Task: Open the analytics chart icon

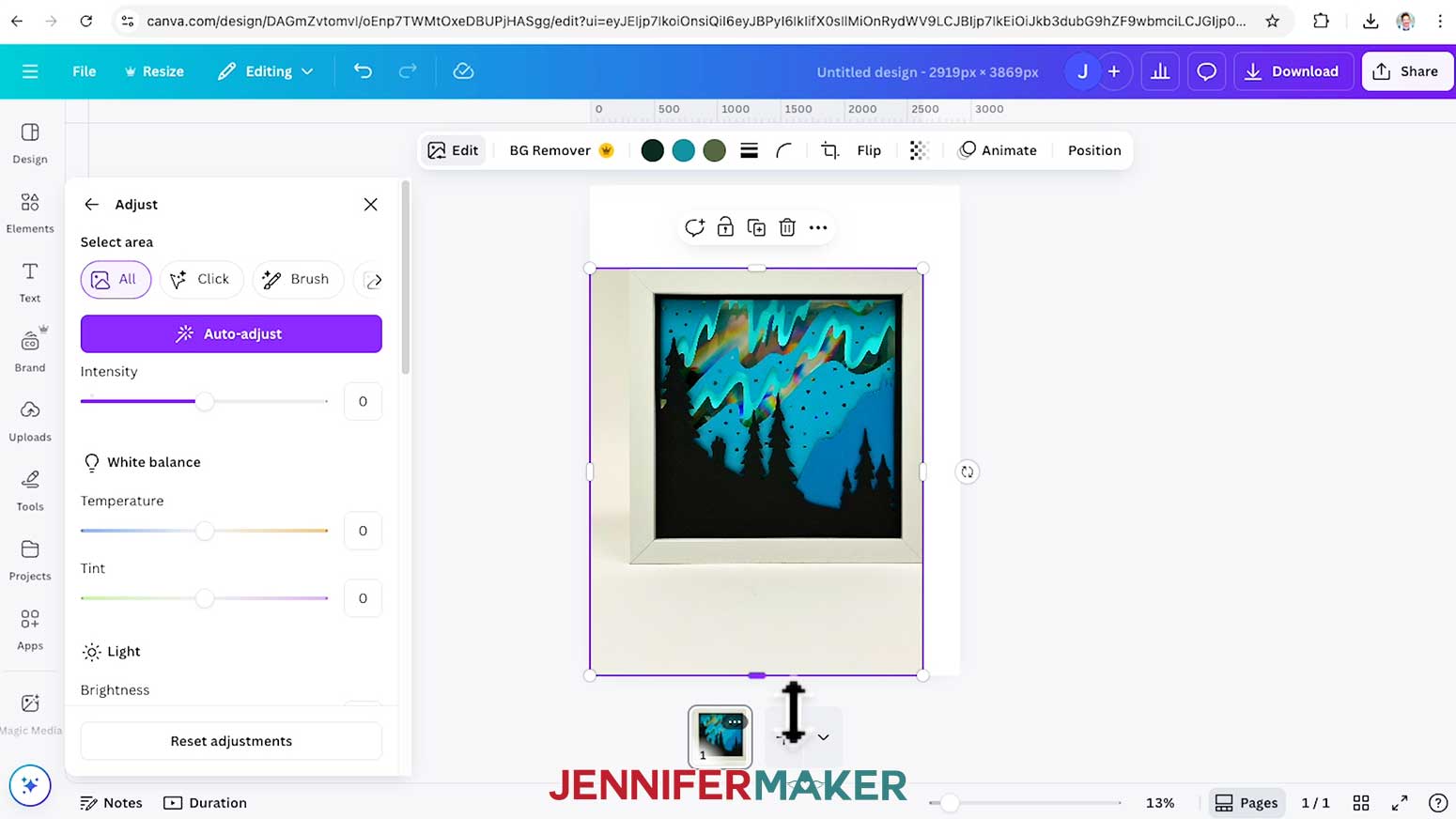Action: 1160,71
